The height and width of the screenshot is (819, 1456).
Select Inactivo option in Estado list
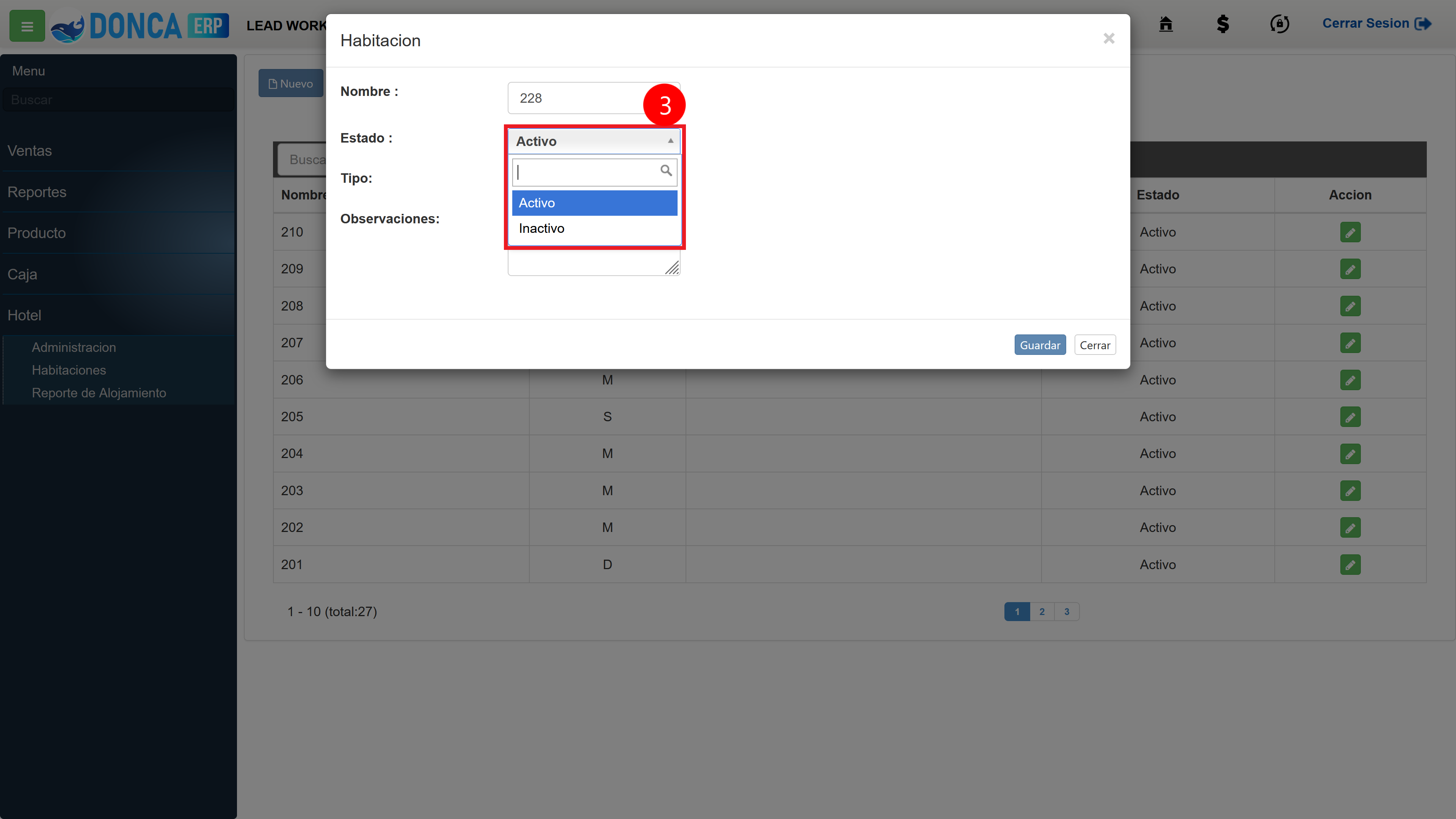tap(594, 228)
